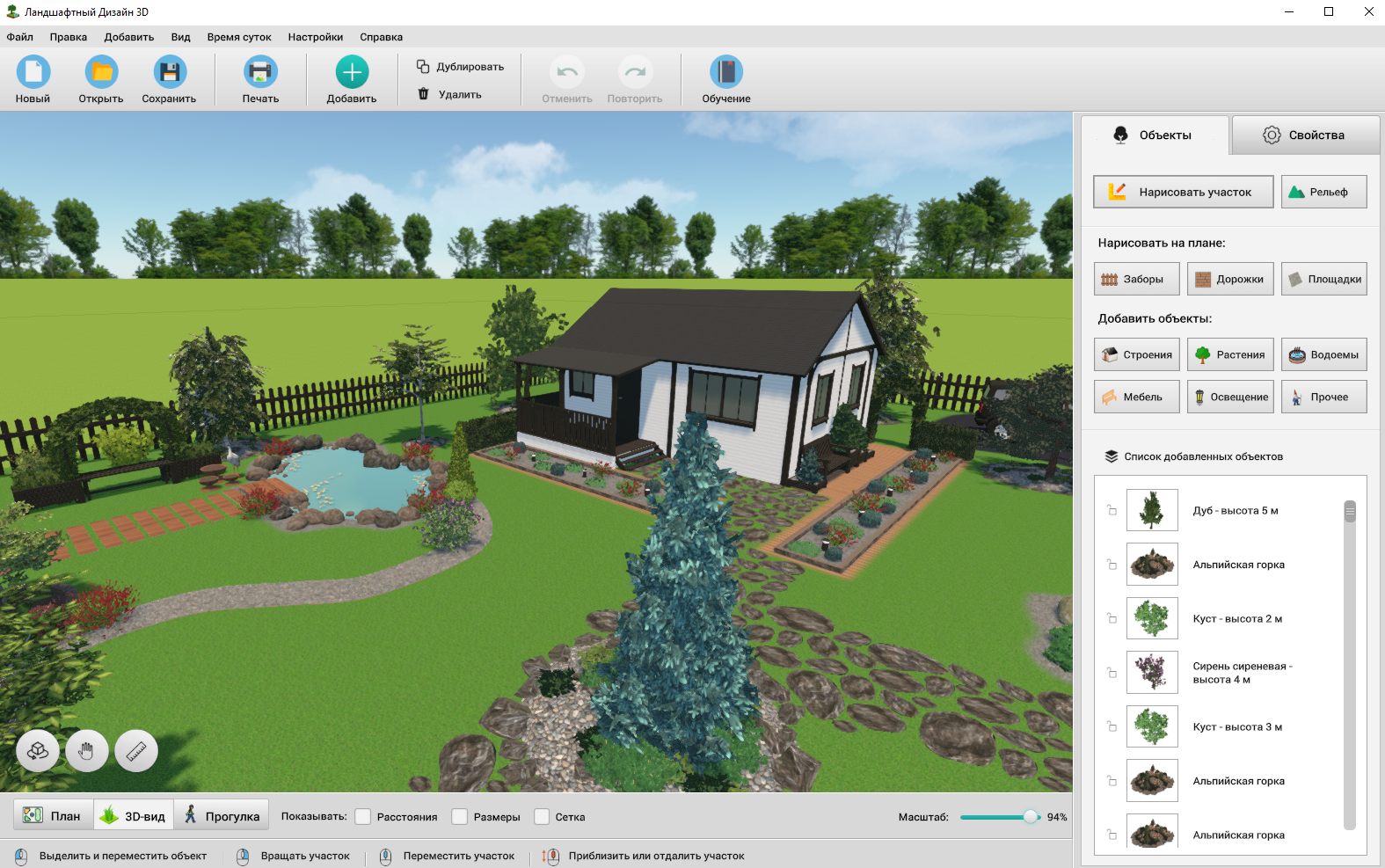Add objects from Строения
This screenshot has height=868, width=1385.
click(1137, 354)
